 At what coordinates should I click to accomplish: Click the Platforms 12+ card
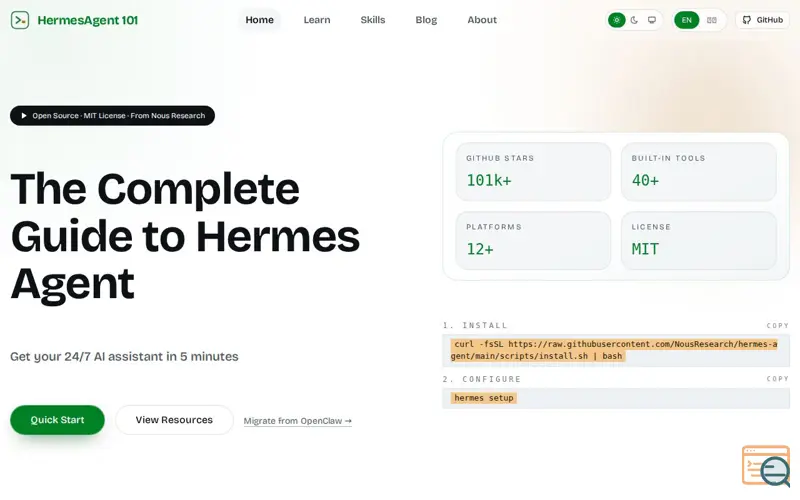coord(533,241)
